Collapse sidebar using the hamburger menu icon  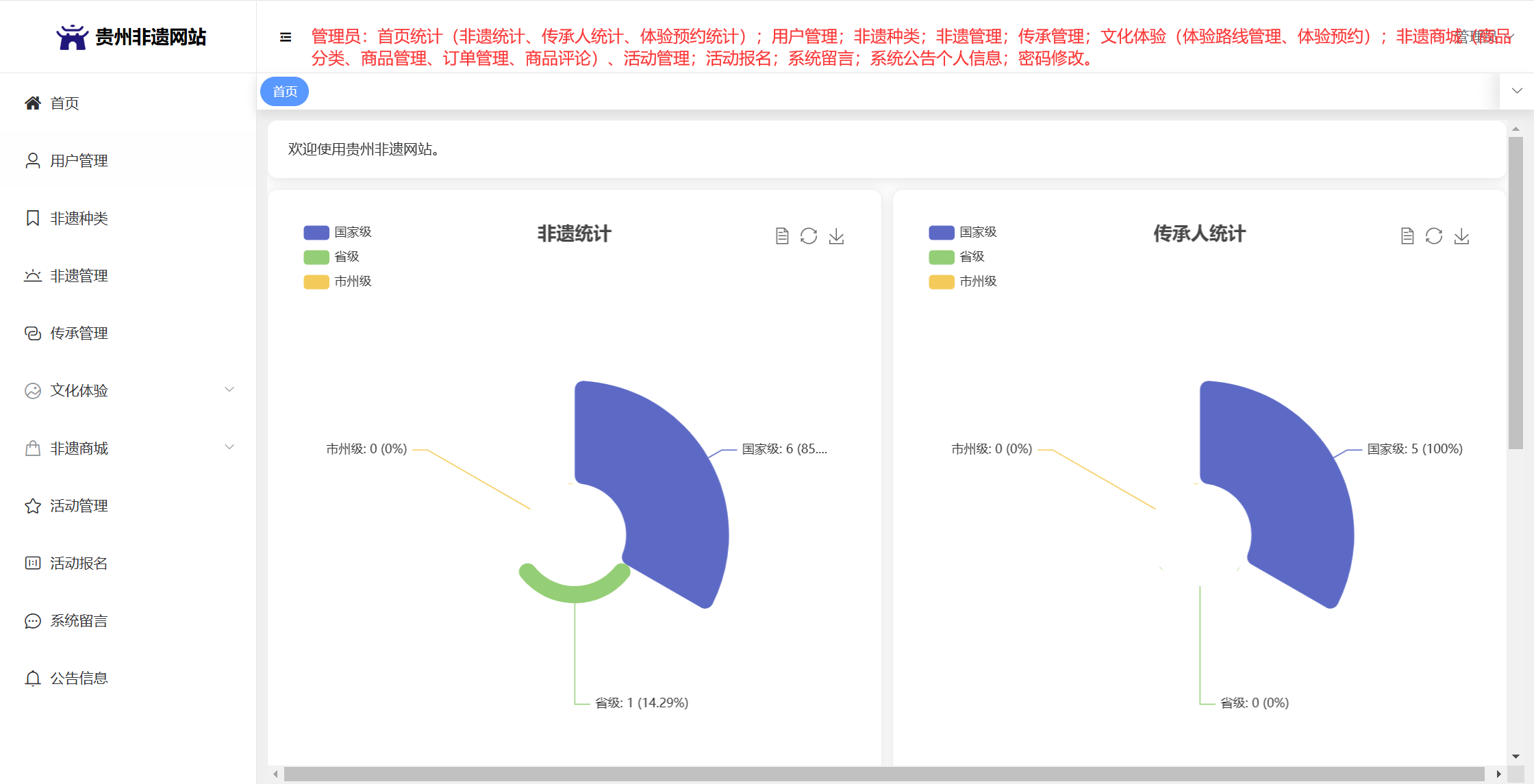(x=286, y=37)
